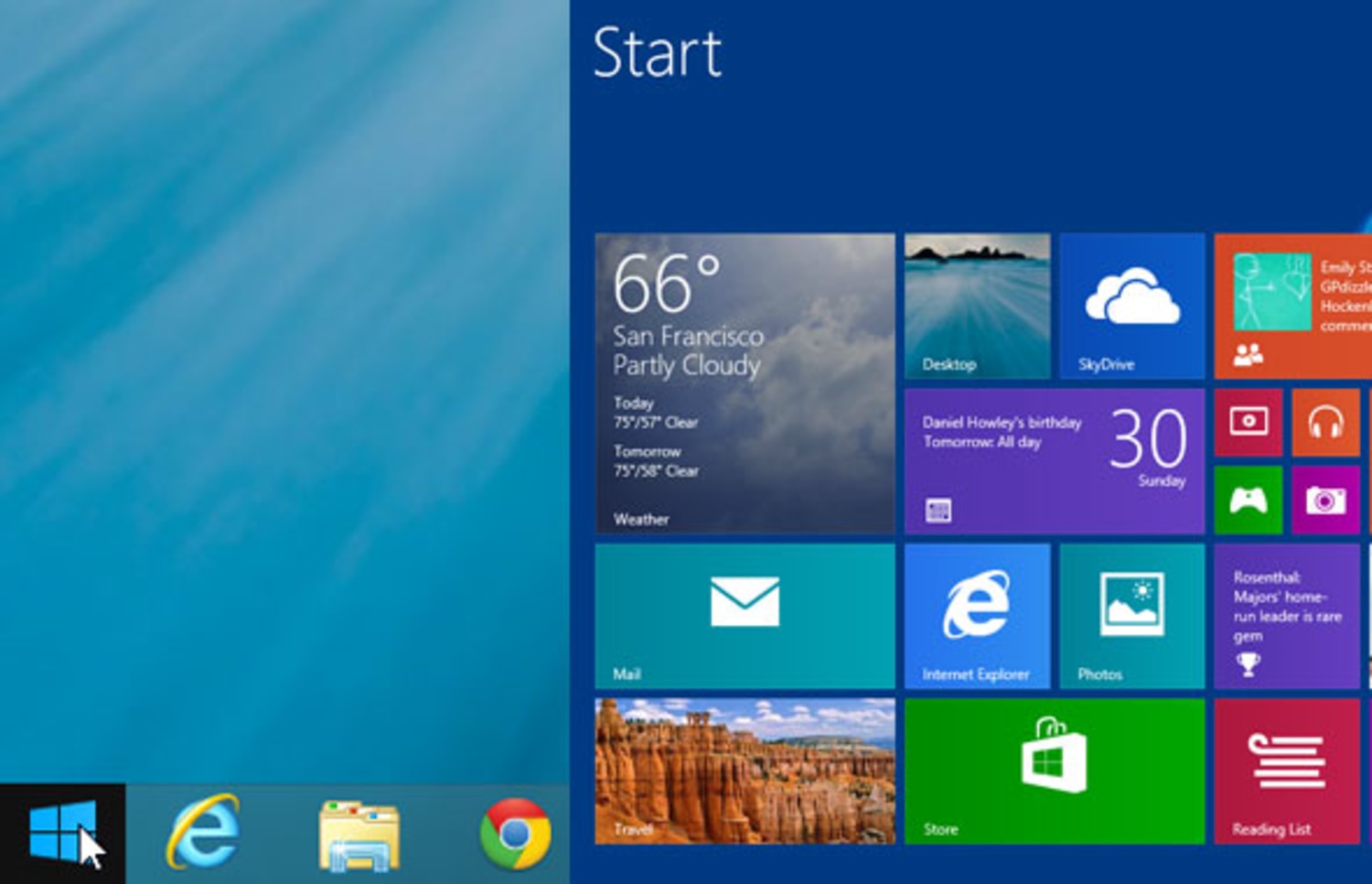Viewport: 1372px width, 884px height.
Task: Launch the Internet Explorer tile
Action: 977,616
